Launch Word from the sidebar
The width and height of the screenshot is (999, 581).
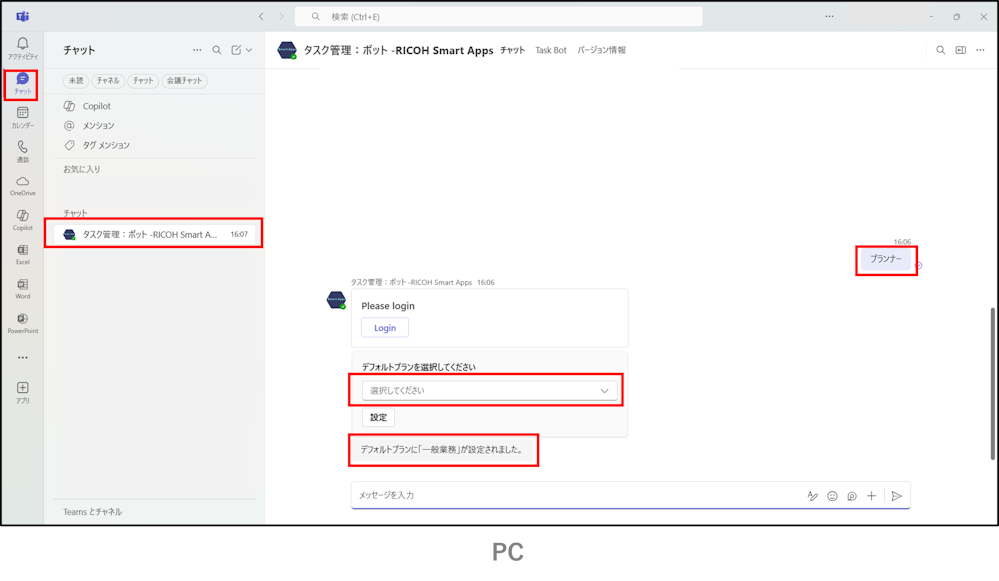point(22,289)
